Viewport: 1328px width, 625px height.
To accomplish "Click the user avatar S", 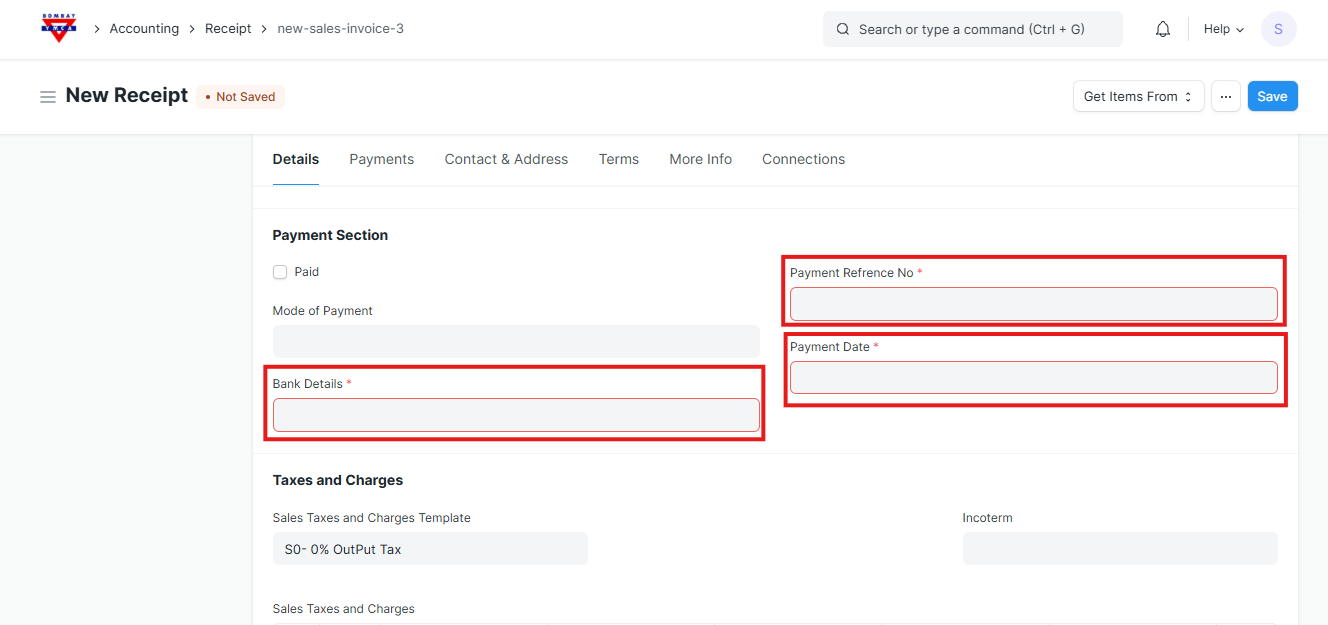I will tap(1278, 29).
